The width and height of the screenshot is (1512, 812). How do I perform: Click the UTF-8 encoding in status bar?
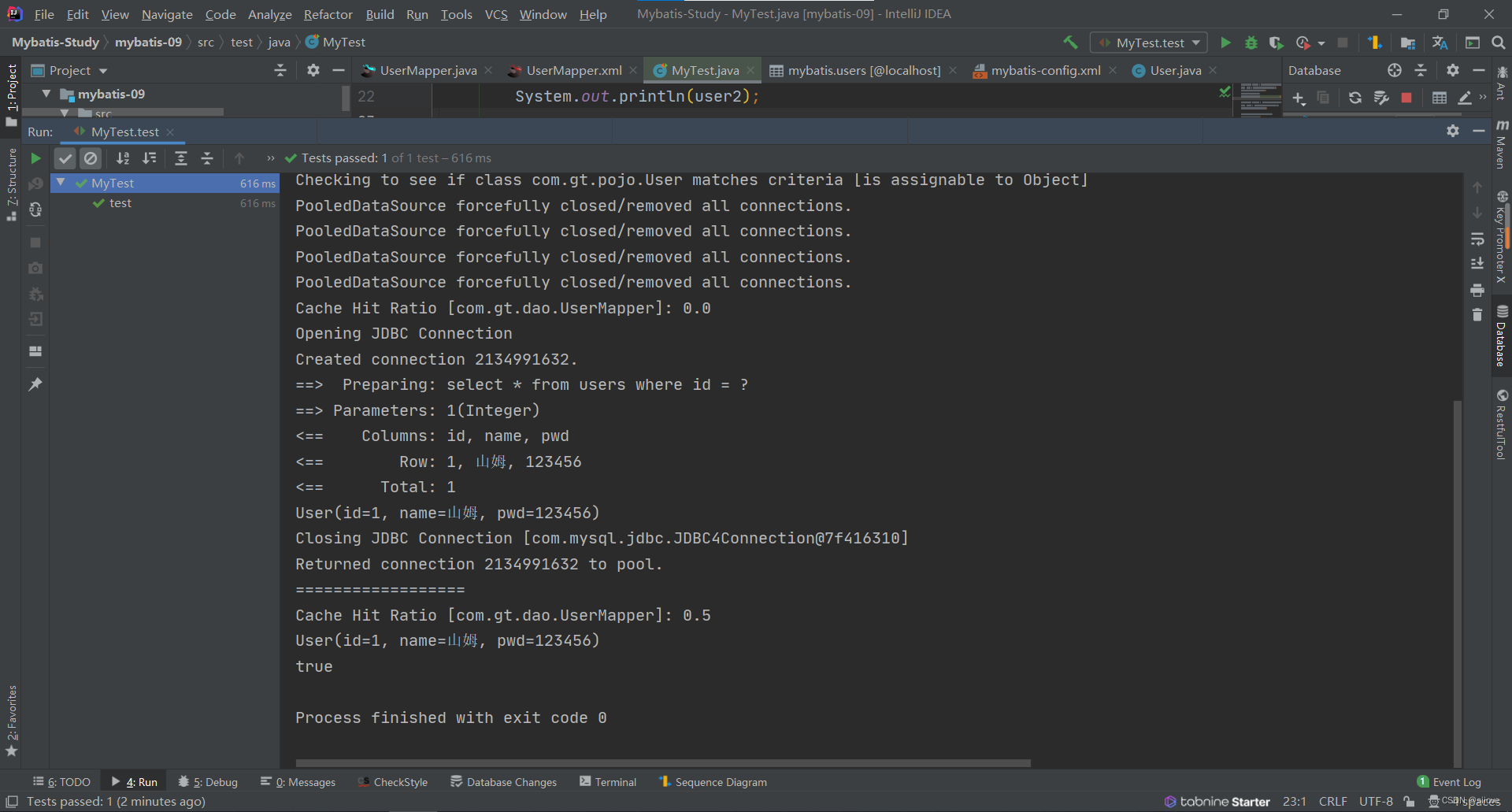pyautogui.click(x=1376, y=802)
